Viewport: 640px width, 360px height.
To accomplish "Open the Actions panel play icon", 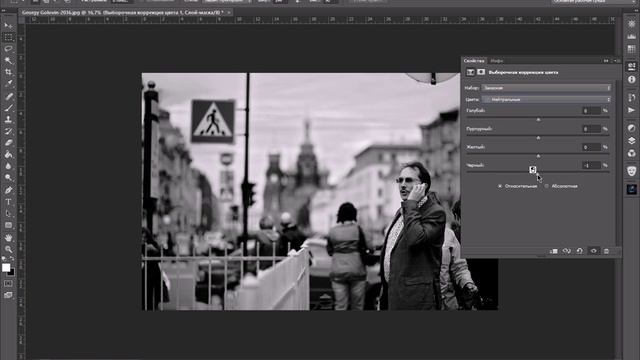I will tap(631, 110).
